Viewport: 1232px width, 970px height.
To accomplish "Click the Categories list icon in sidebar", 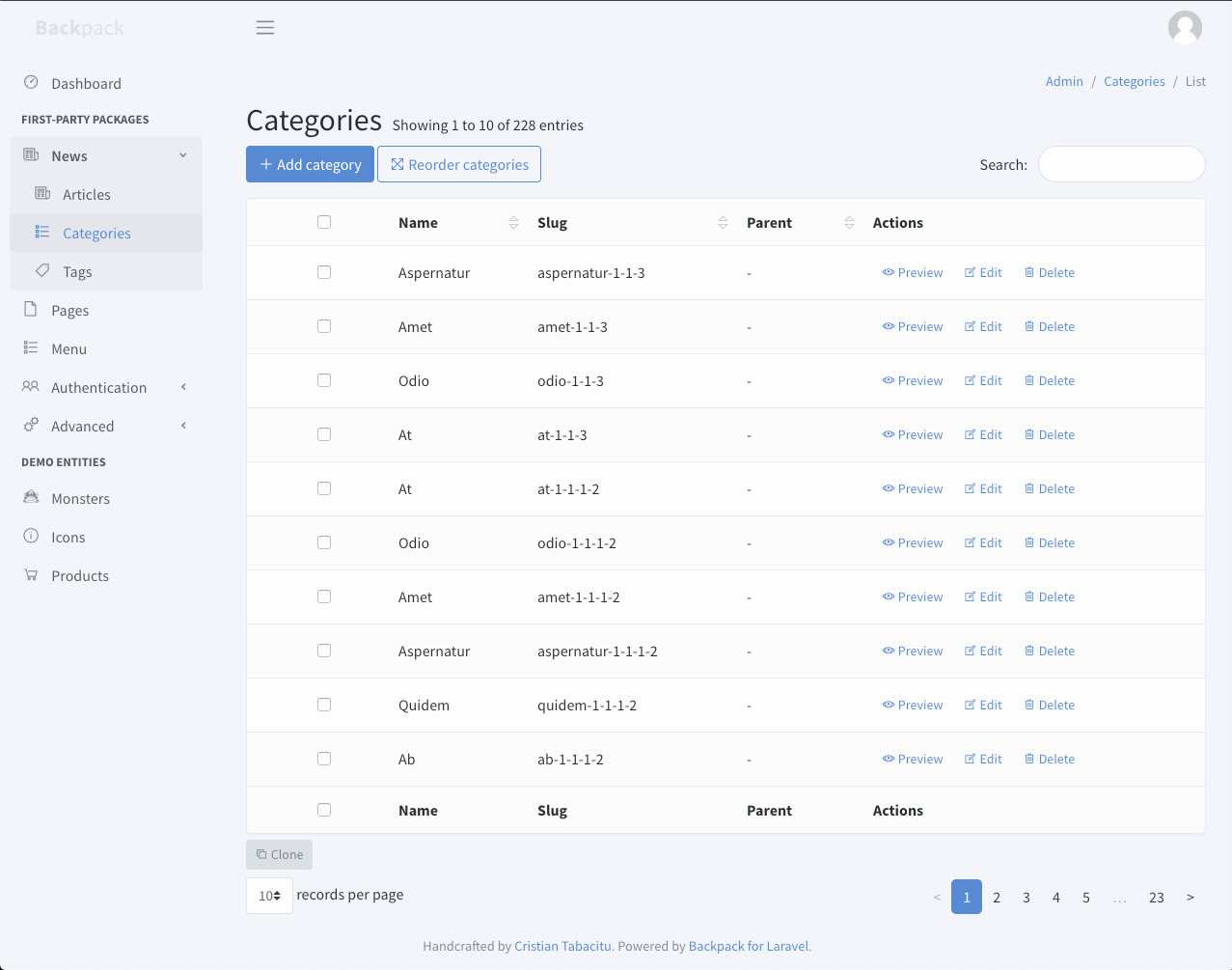I will click(x=42, y=233).
